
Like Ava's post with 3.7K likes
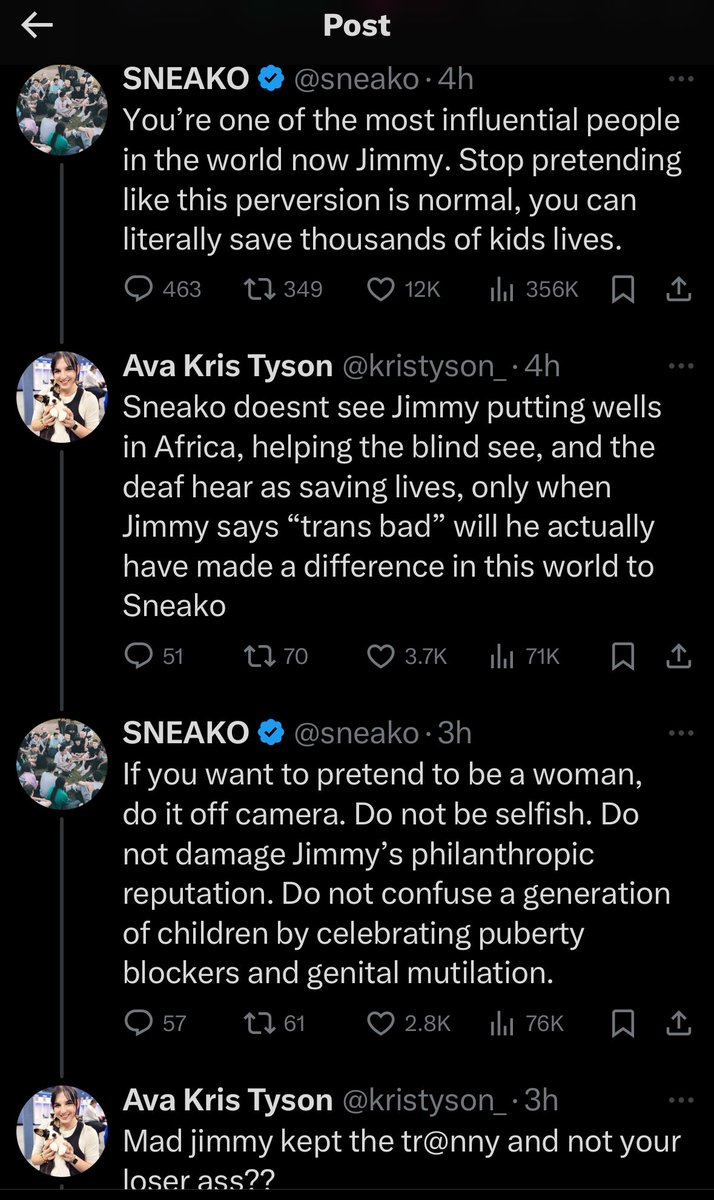pos(381,656)
